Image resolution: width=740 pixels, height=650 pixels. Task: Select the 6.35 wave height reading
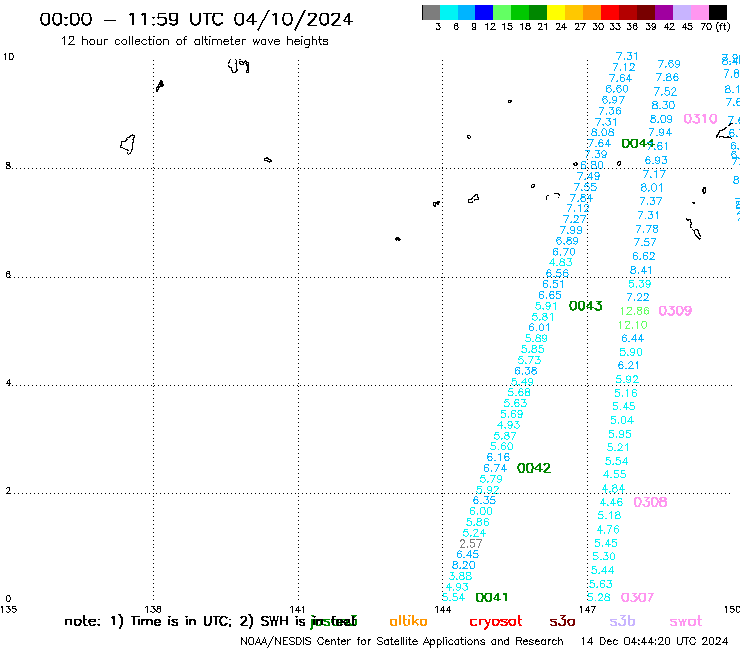(484, 500)
